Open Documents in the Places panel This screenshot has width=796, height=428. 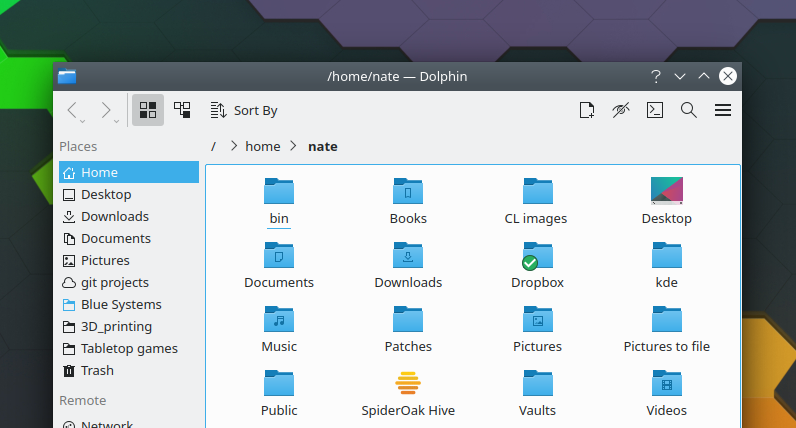click(x=129, y=238)
